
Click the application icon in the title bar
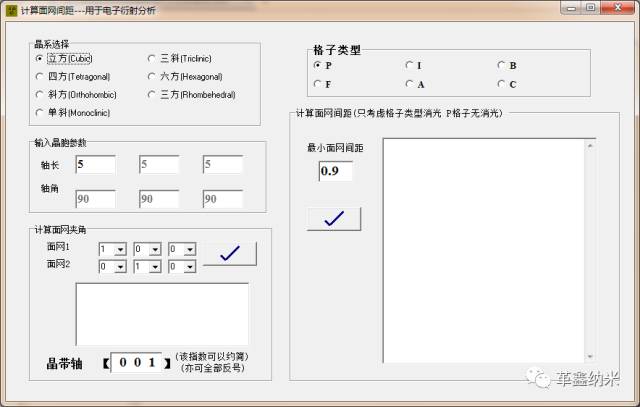pyautogui.click(x=11, y=8)
